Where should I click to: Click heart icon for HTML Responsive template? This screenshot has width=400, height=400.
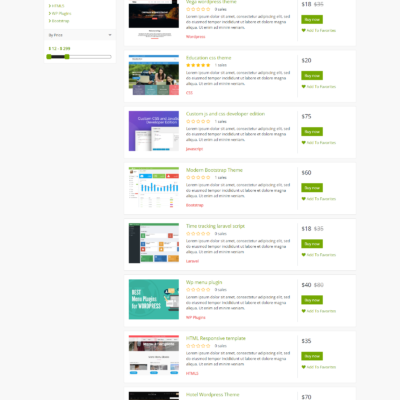(304, 367)
